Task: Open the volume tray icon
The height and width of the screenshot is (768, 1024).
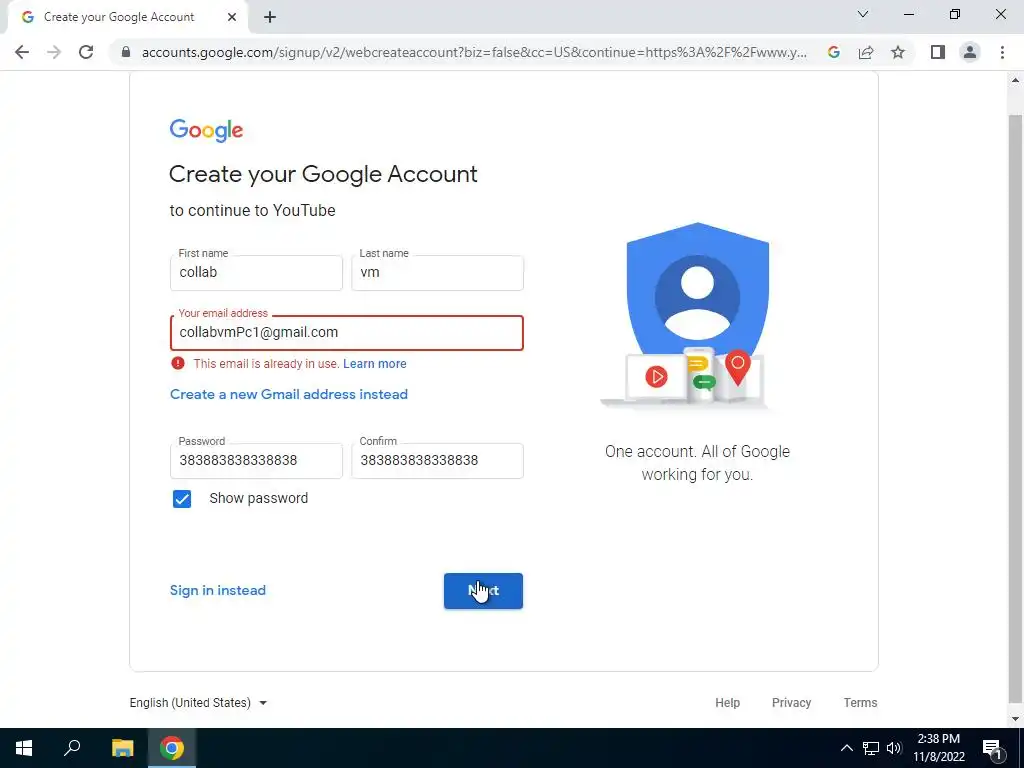Action: click(894, 748)
